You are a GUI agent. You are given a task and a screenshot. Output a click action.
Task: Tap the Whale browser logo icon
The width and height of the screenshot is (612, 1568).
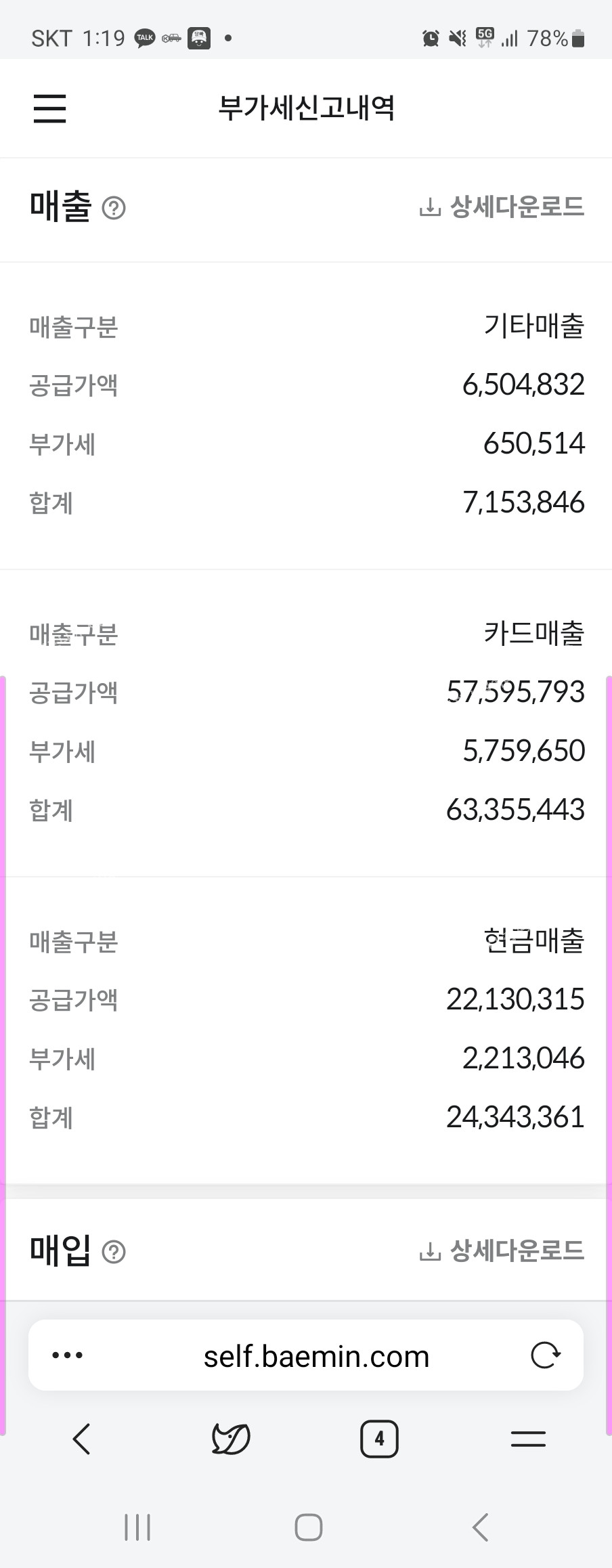click(231, 1439)
